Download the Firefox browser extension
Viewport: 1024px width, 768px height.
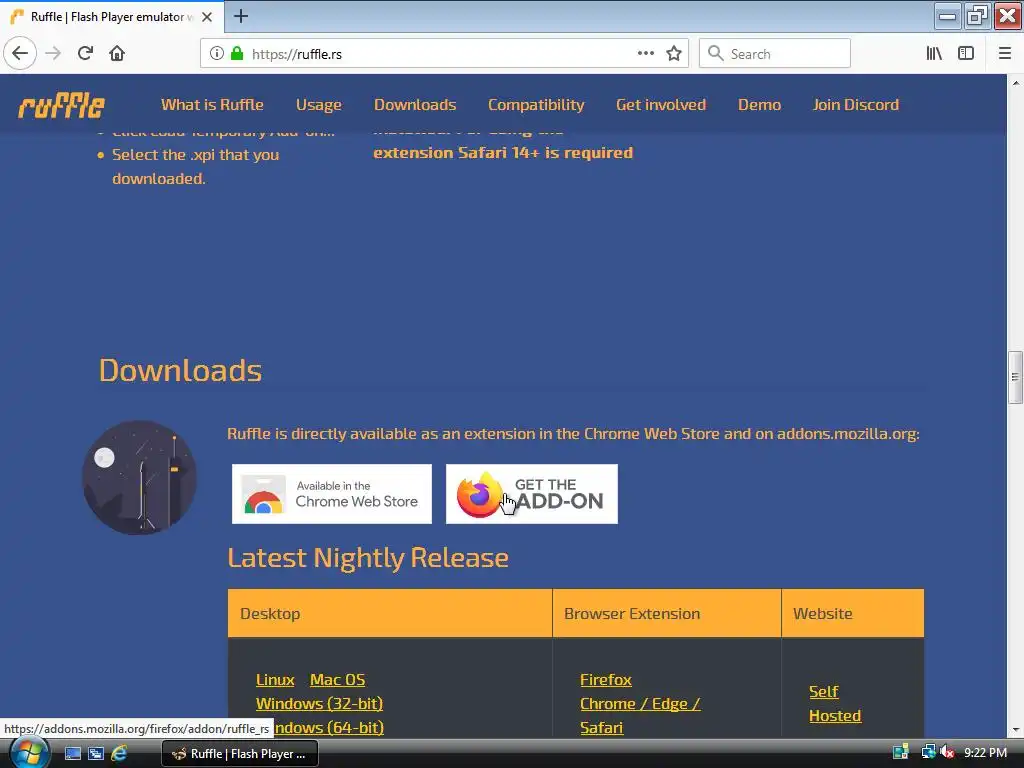[x=606, y=680]
